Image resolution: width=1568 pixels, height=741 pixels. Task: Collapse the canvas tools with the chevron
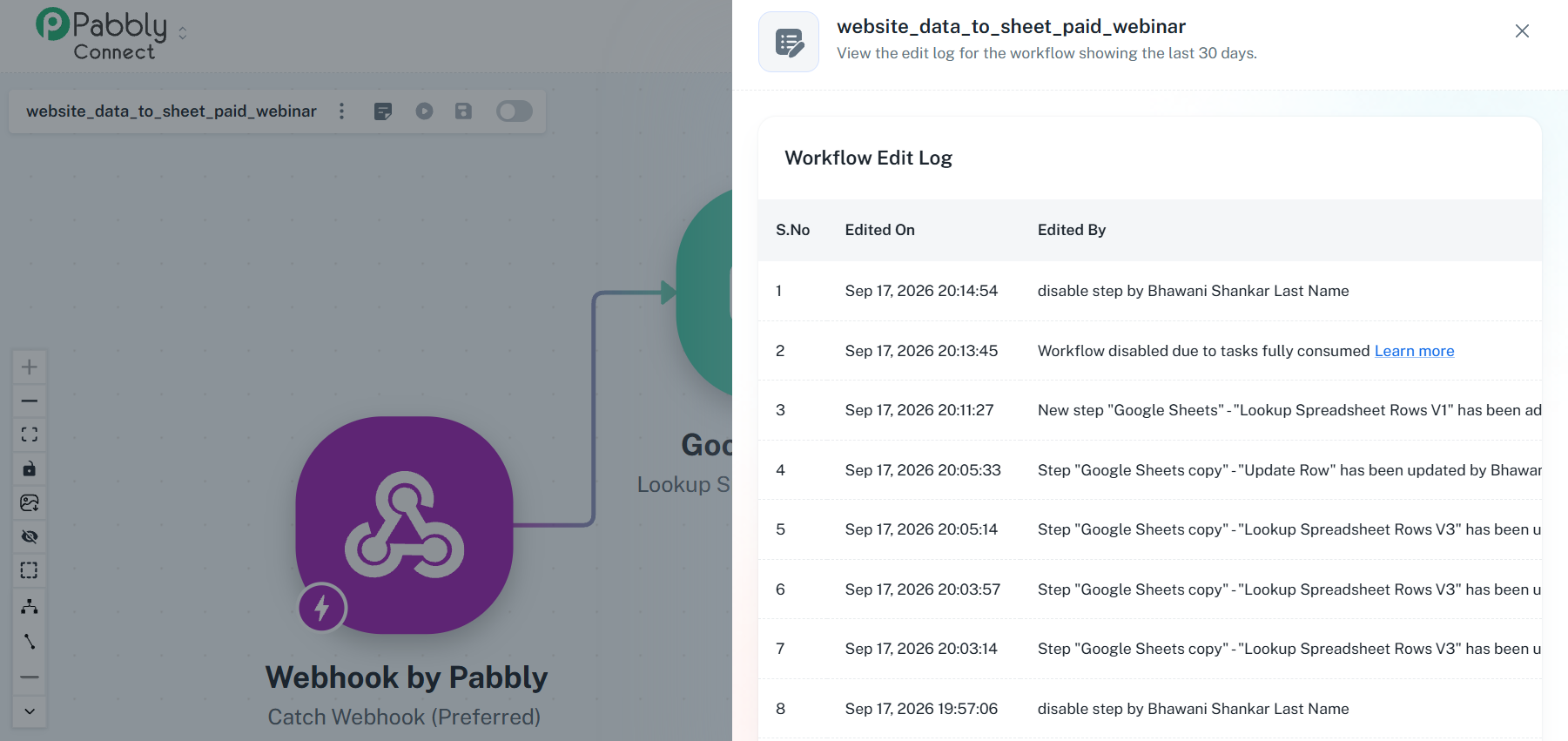point(30,711)
